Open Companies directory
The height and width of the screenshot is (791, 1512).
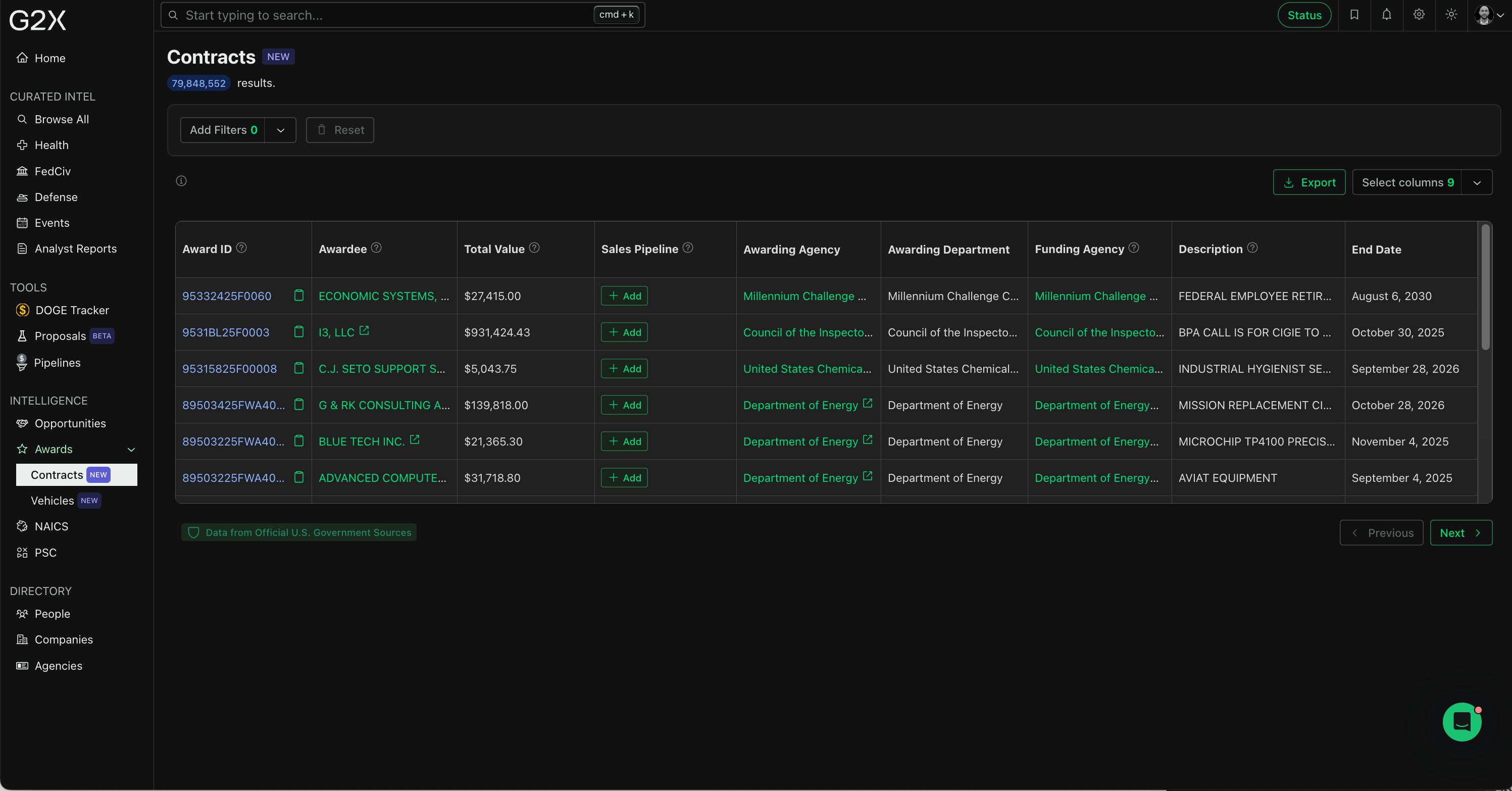[x=55, y=639]
